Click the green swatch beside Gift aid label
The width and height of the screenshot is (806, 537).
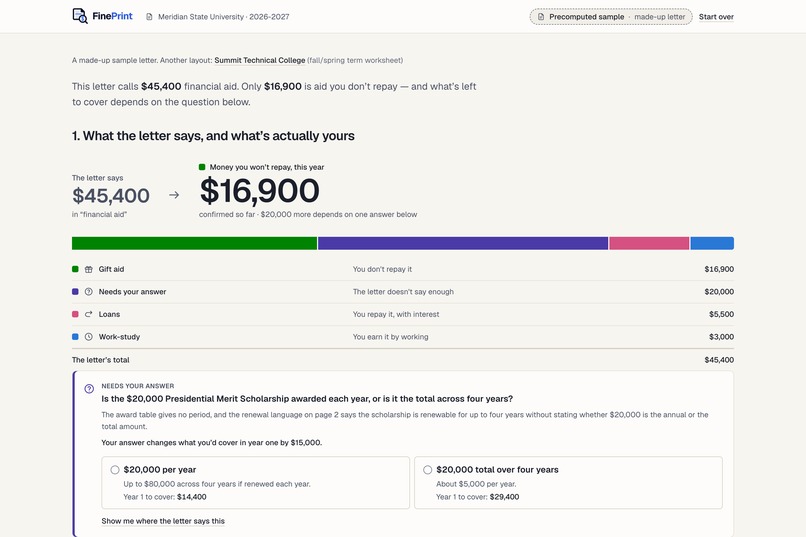[x=75, y=269]
